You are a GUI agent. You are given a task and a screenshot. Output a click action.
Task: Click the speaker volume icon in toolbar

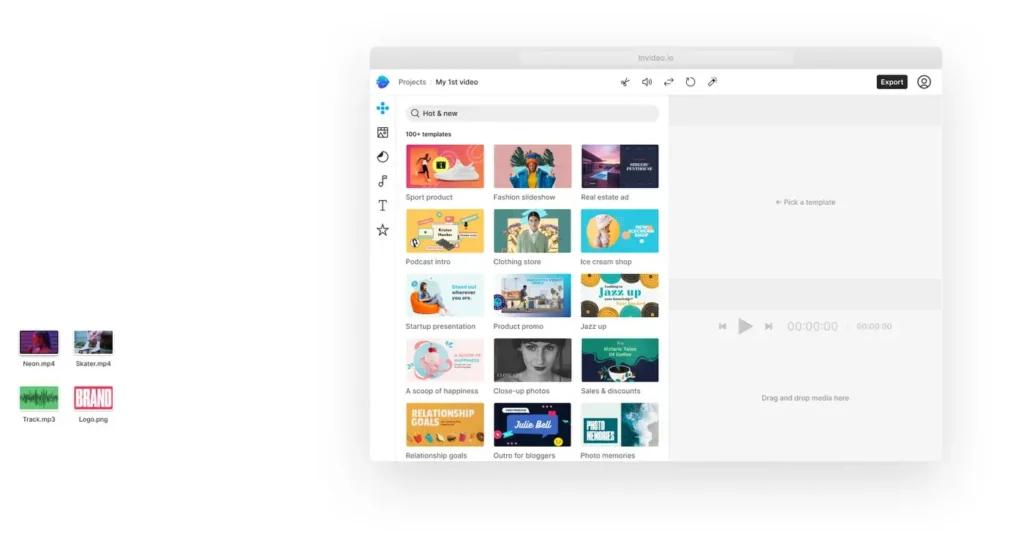coord(647,82)
